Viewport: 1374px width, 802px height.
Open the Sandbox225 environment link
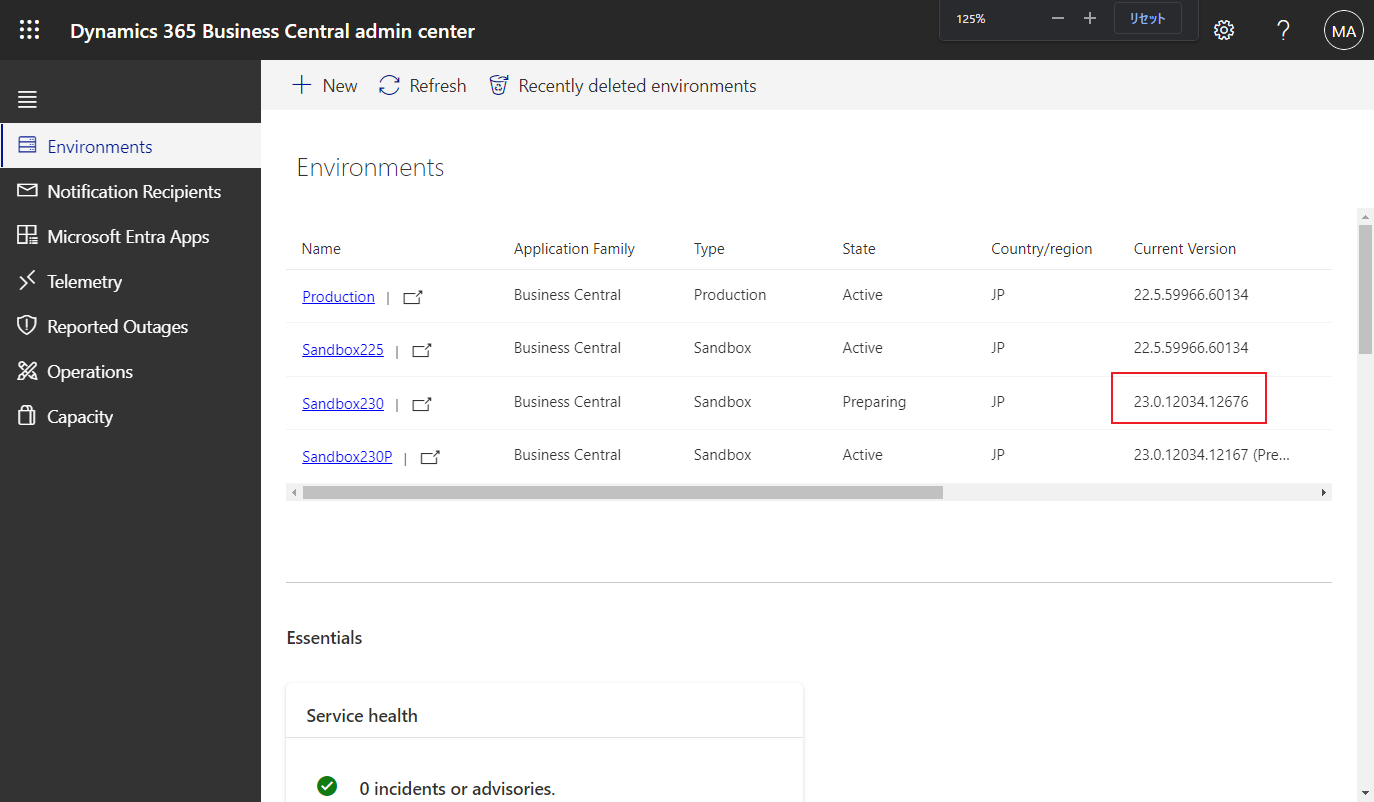[342, 349]
